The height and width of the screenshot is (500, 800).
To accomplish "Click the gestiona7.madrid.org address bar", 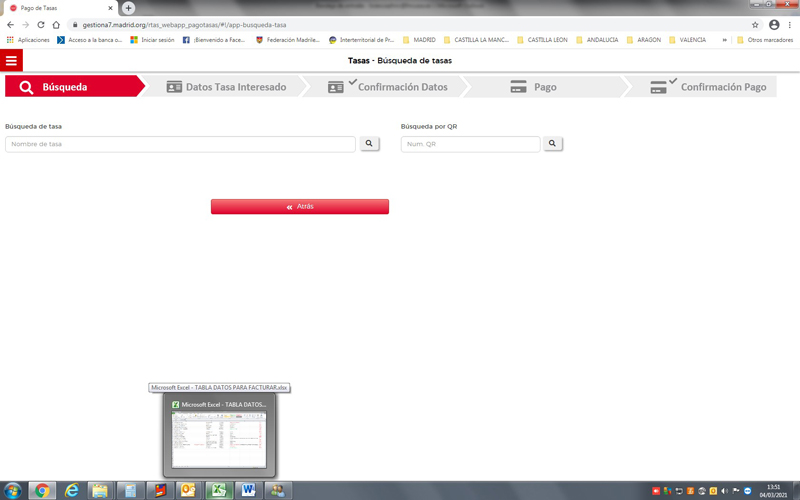I will [413, 24].
